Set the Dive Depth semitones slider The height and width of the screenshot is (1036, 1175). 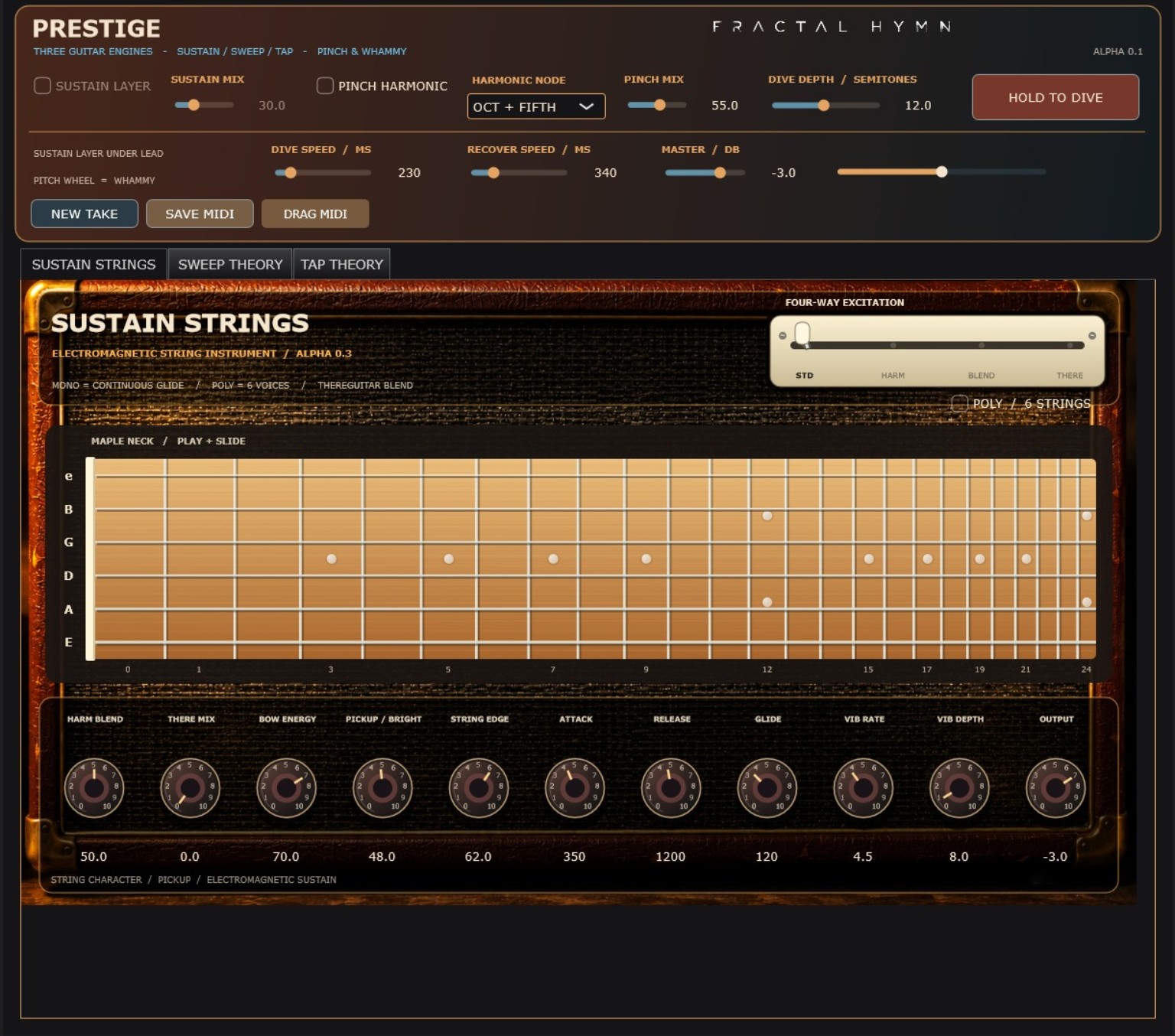pyautogui.click(x=825, y=105)
